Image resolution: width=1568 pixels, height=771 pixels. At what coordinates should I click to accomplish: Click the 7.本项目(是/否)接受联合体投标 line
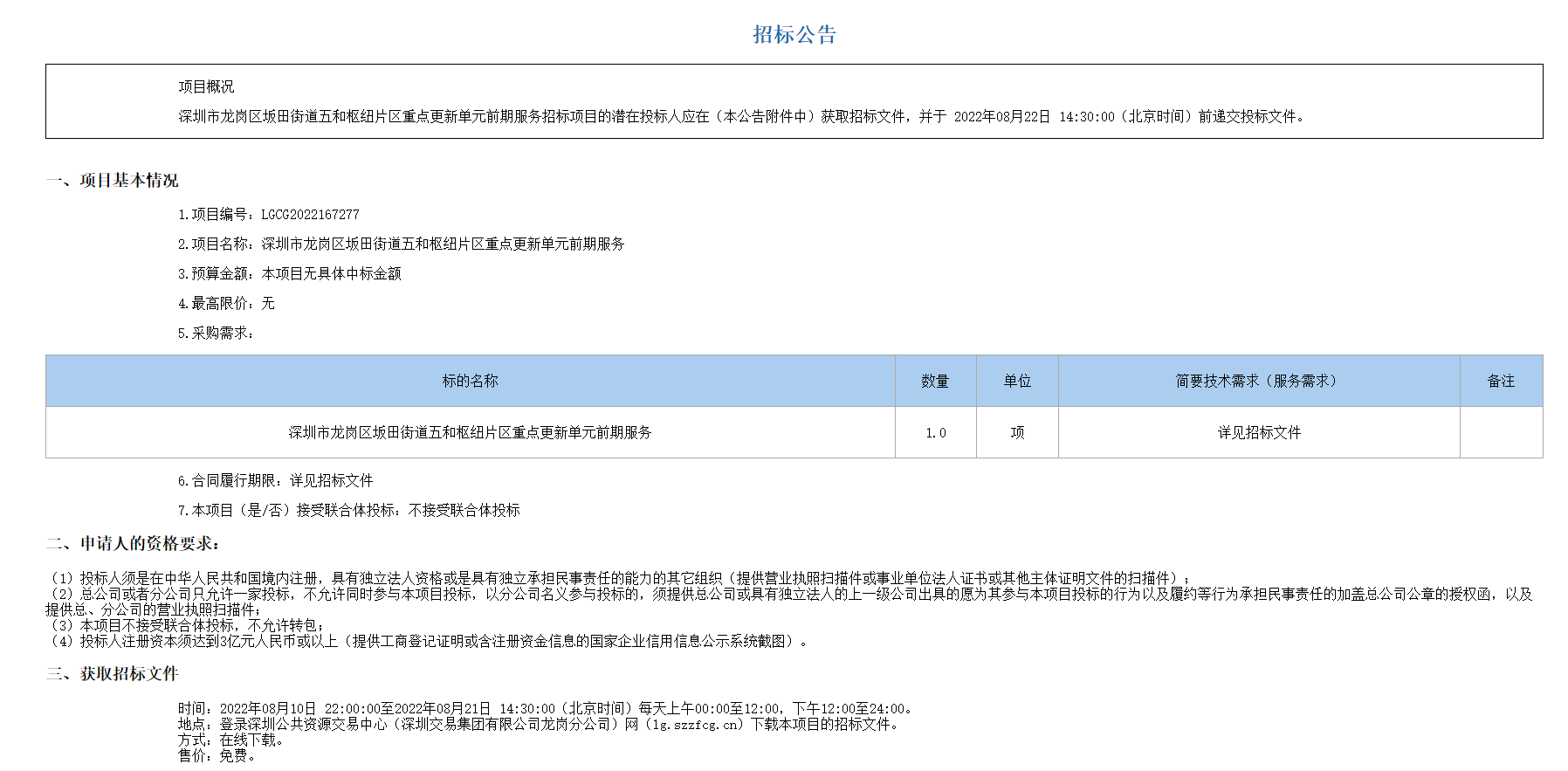(x=348, y=510)
